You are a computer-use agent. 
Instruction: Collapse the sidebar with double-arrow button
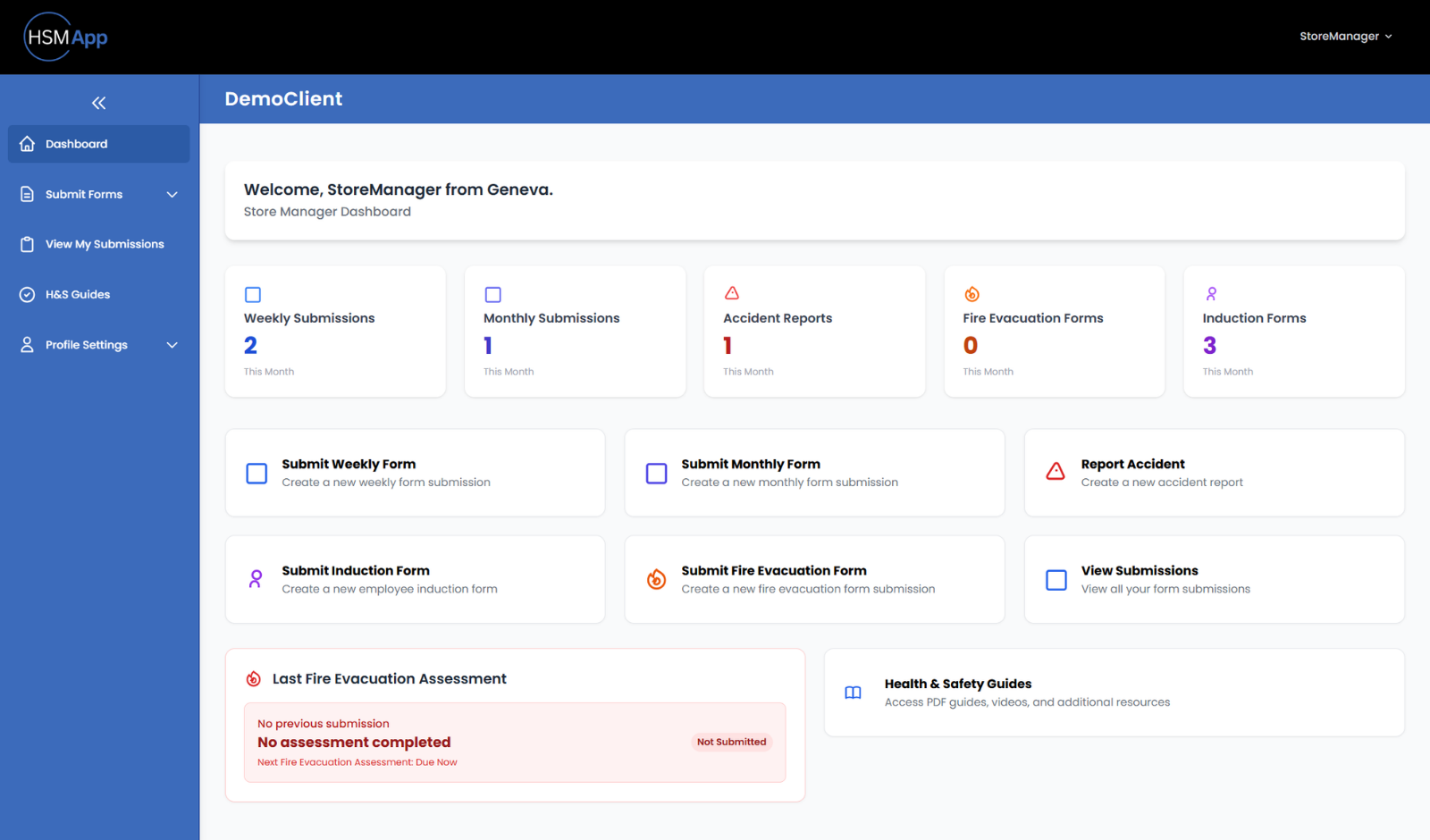[x=98, y=103]
